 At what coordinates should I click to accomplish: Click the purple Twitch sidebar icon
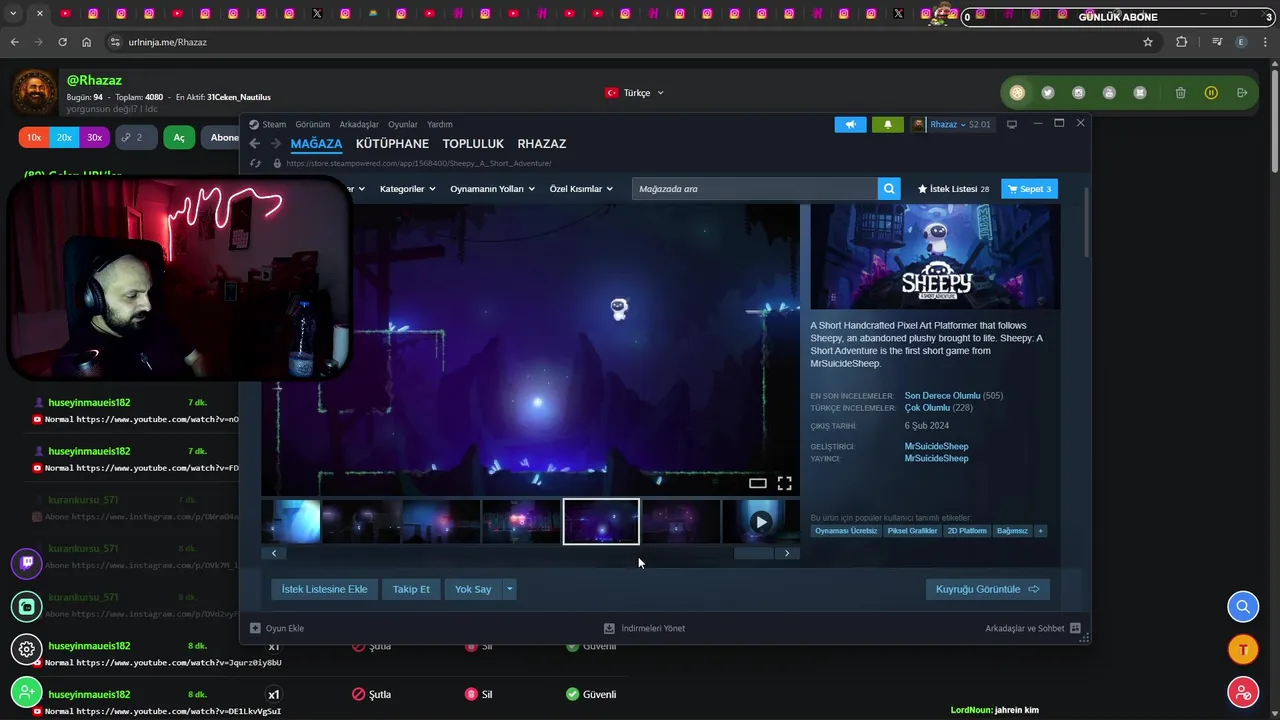(27, 563)
